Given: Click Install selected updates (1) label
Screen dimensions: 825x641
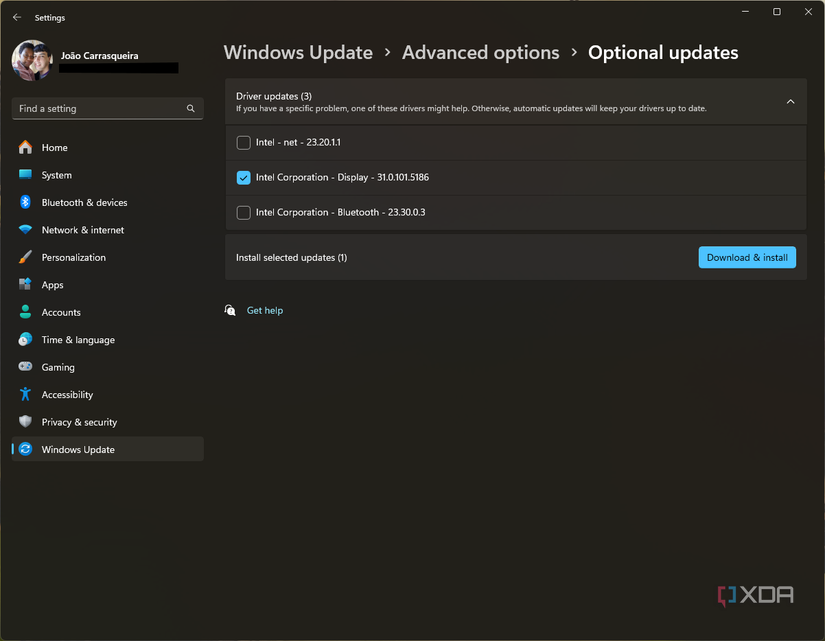Looking at the screenshot, I should [291, 257].
